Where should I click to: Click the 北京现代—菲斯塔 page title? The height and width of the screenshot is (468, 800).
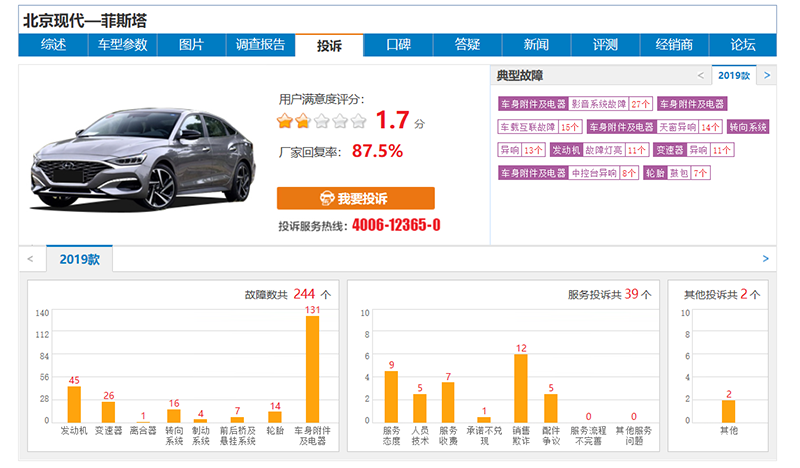click(x=85, y=20)
